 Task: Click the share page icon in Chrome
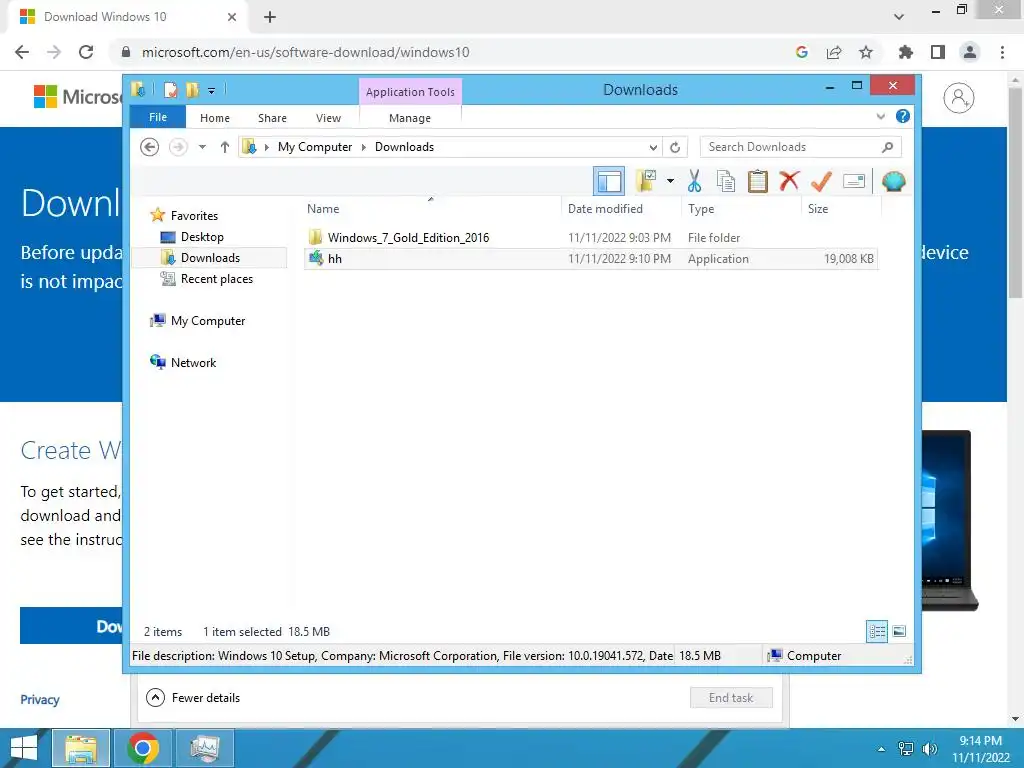[834, 52]
